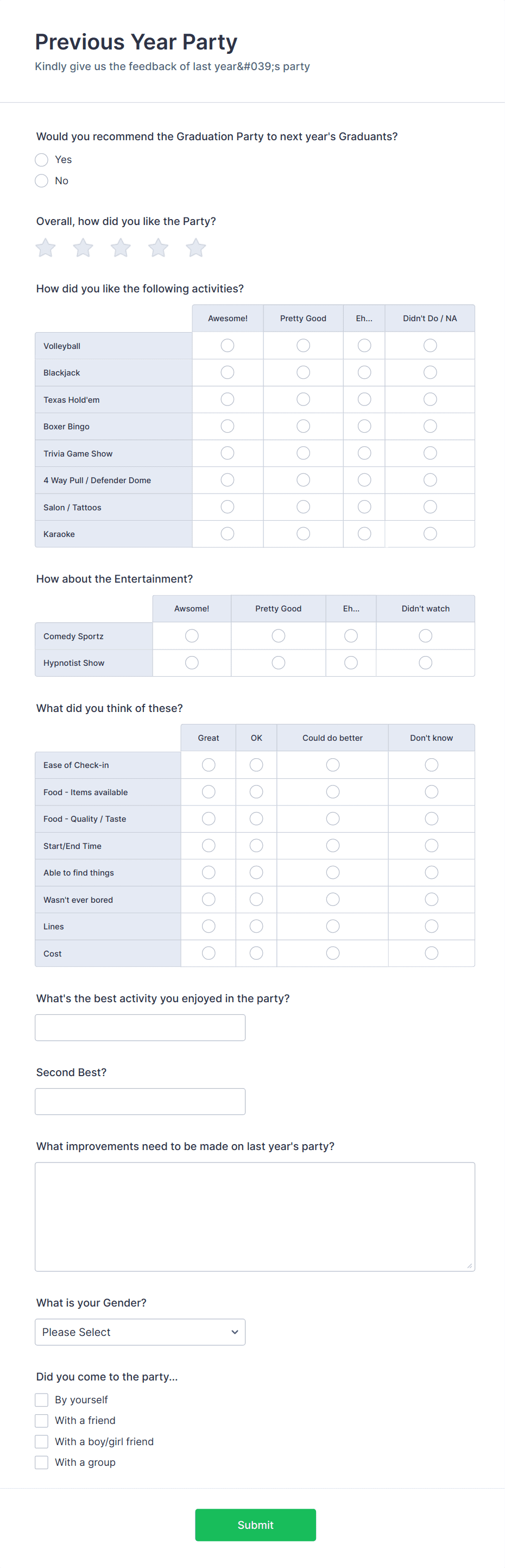The height and width of the screenshot is (1568, 505).
Task: Select Yes to recommend the Graduation Party
Action: [x=41, y=159]
